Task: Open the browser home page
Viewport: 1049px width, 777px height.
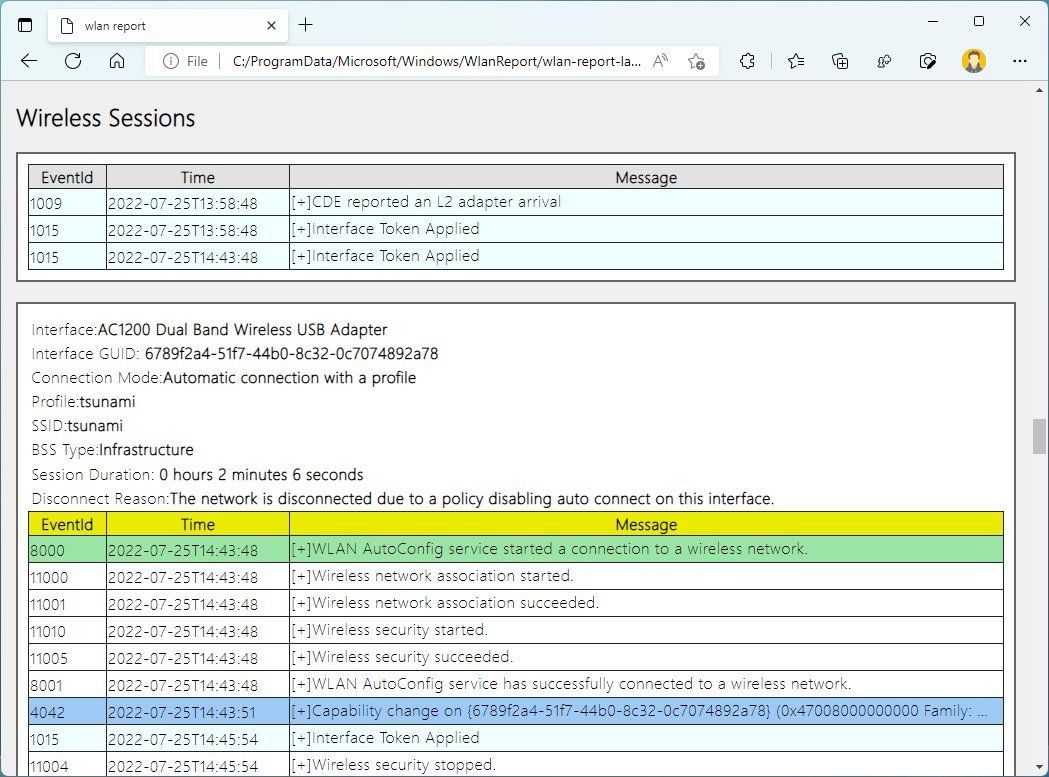Action: click(x=117, y=61)
